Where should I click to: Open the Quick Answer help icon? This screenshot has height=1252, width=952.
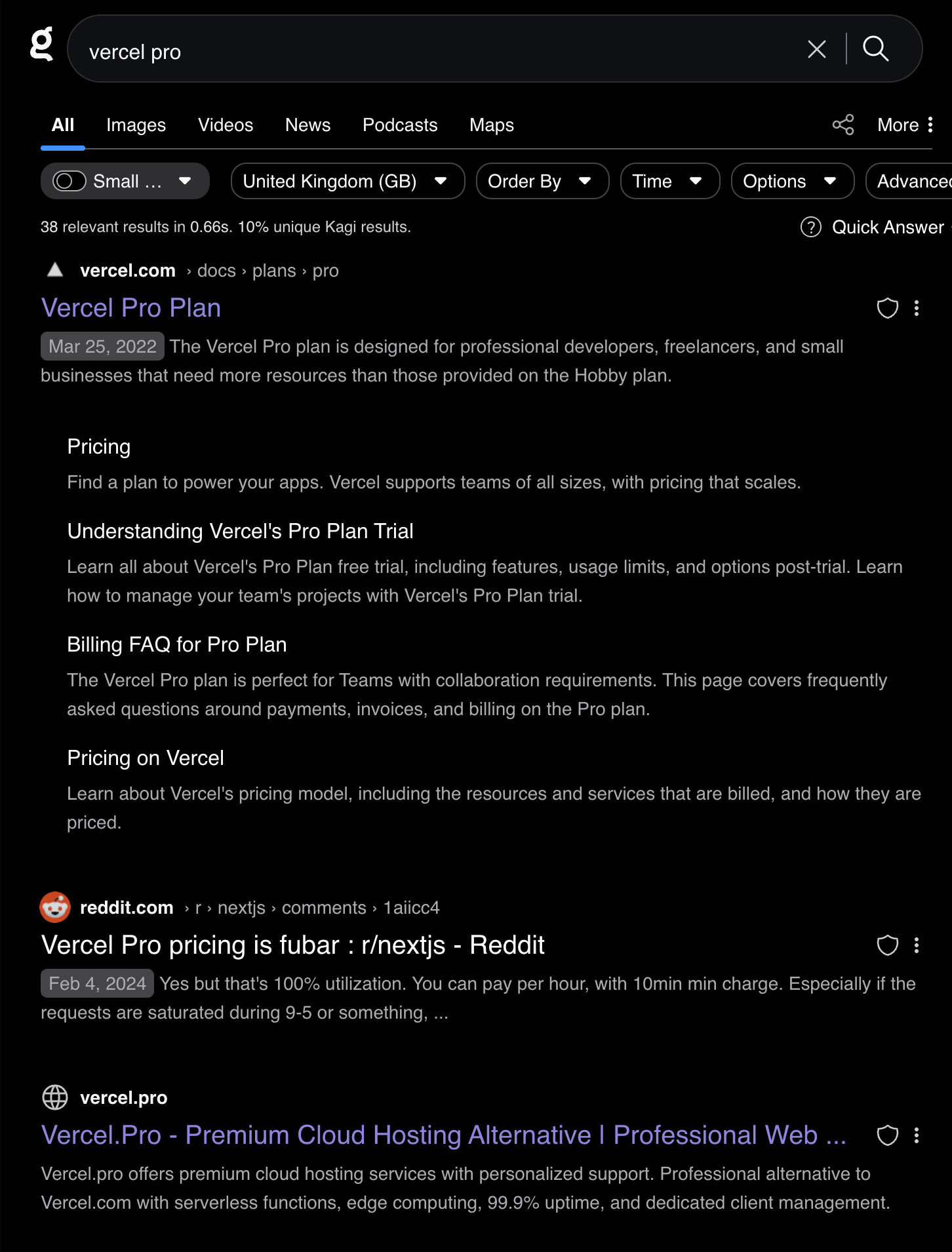(811, 227)
